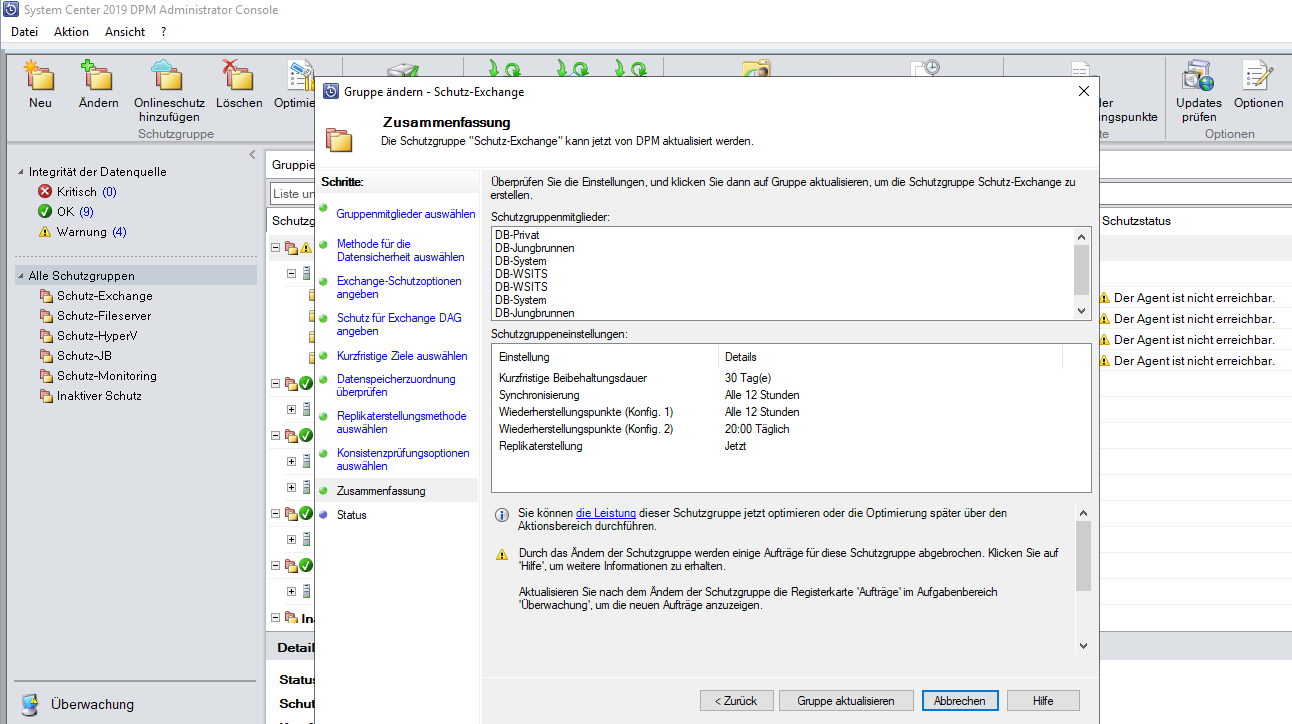The image size is (1292, 724).
Task: Click the Löschen toolbar icon
Action: click(x=239, y=76)
